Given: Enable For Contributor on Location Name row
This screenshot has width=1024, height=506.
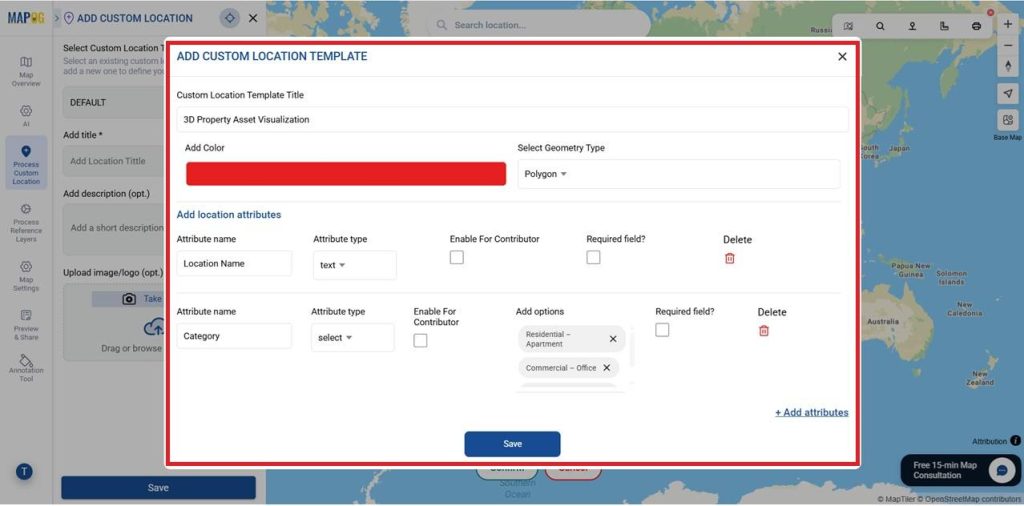Looking at the screenshot, I should 457,257.
